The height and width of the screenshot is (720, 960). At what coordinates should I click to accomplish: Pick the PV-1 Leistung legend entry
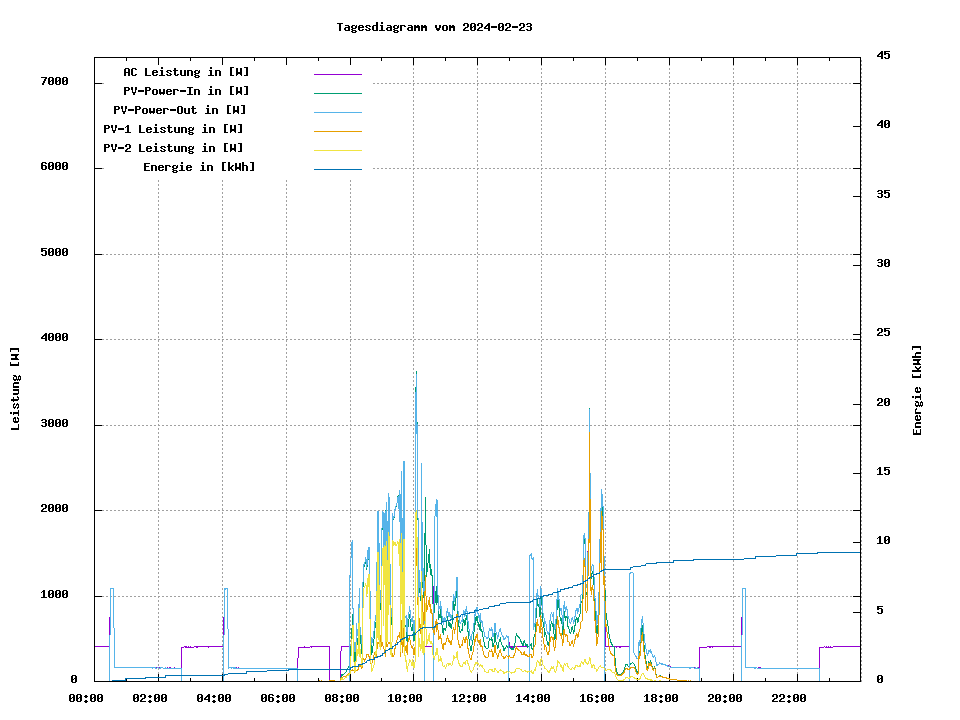click(173, 129)
